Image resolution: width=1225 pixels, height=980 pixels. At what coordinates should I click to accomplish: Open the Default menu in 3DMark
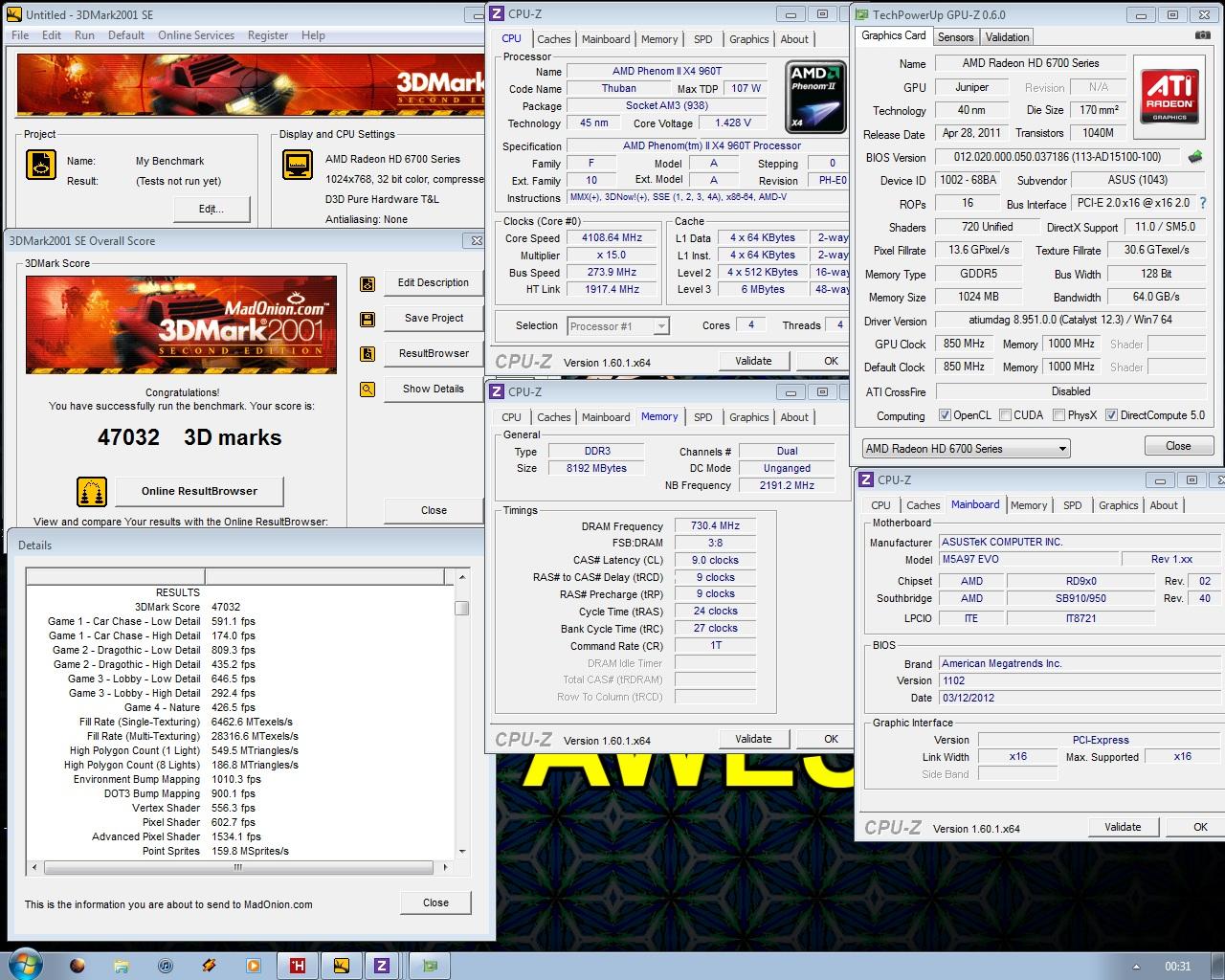point(126,35)
